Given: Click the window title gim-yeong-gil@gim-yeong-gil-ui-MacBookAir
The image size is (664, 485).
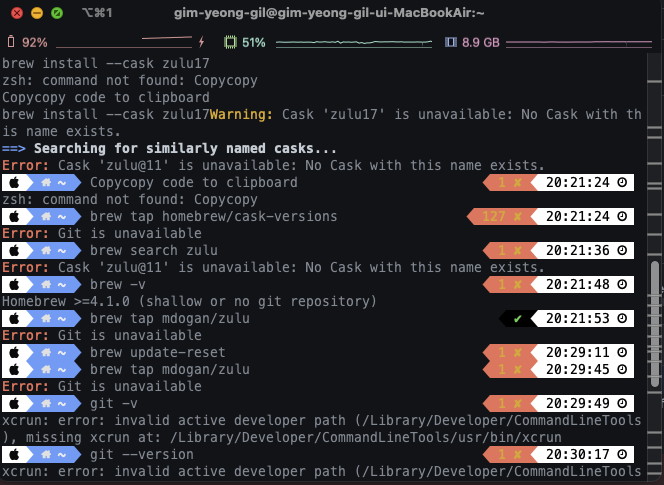Looking at the screenshot, I should click(x=329, y=13).
